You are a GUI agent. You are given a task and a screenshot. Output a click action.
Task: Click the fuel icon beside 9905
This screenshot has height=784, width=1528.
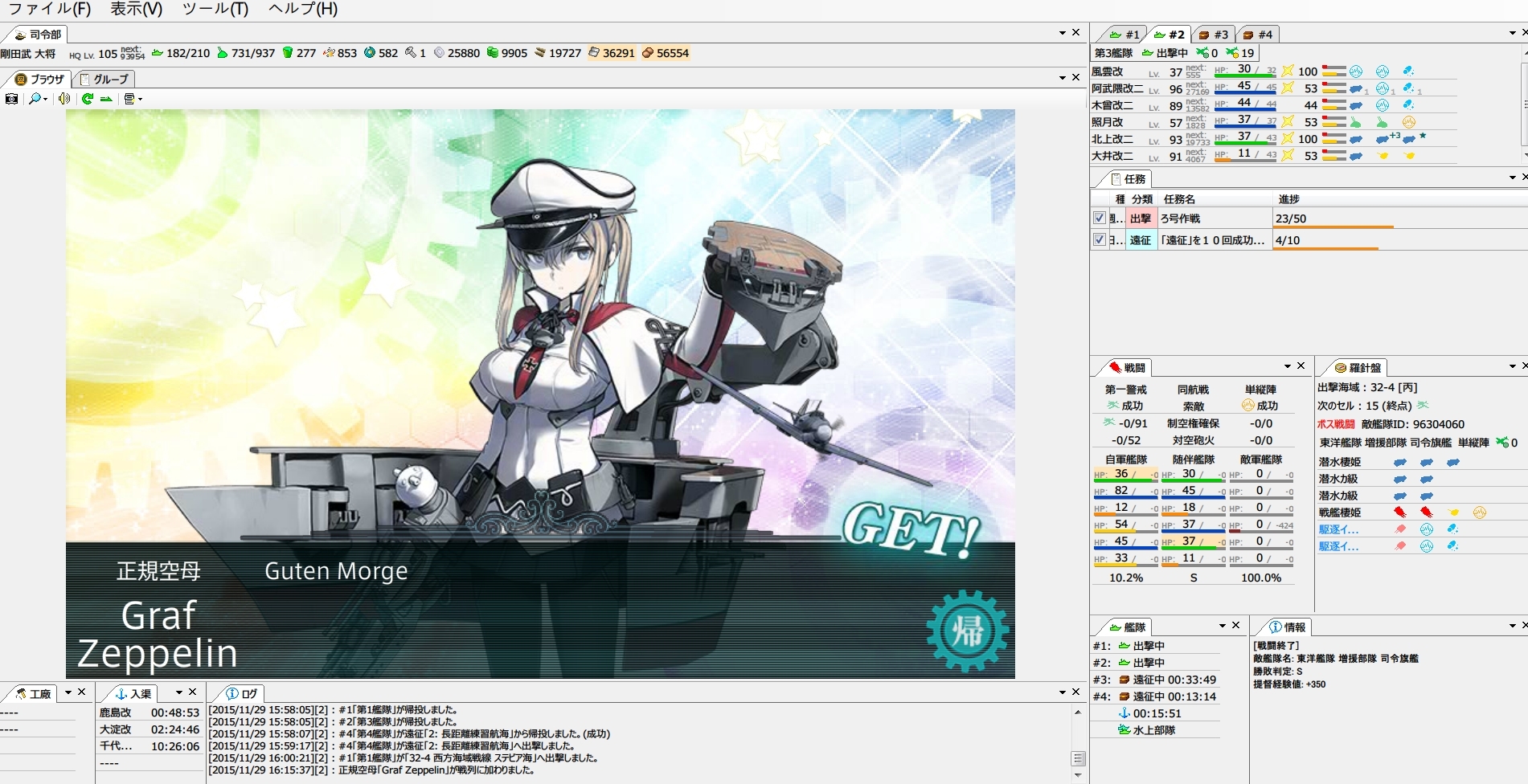click(x=493, y=53)
